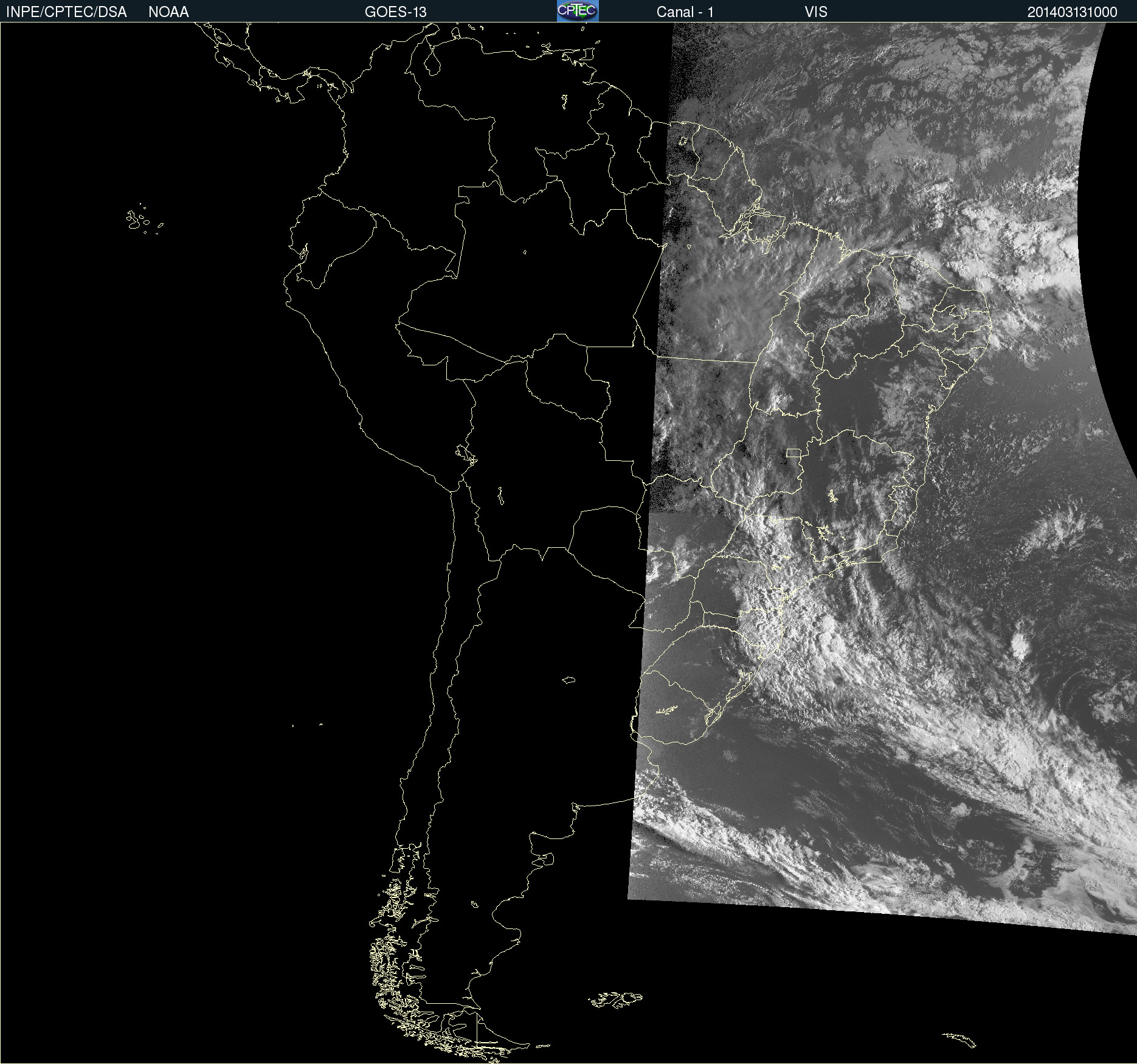Screen dimensions: 1137x1064
Task: Click the CPTEC logo in the header
Action: pos(578,11)
